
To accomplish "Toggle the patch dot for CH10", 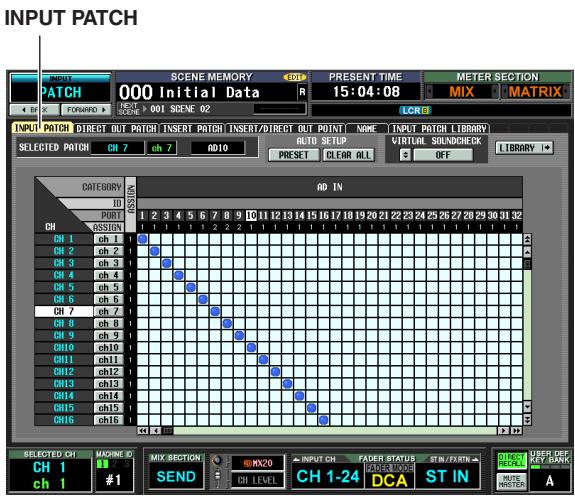I will pyautogui.click(x=251, y=348).
